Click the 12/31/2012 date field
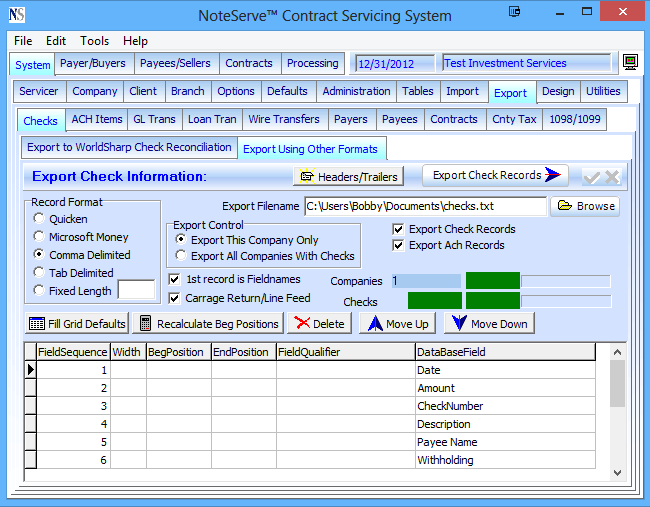 tap(394, 63)
